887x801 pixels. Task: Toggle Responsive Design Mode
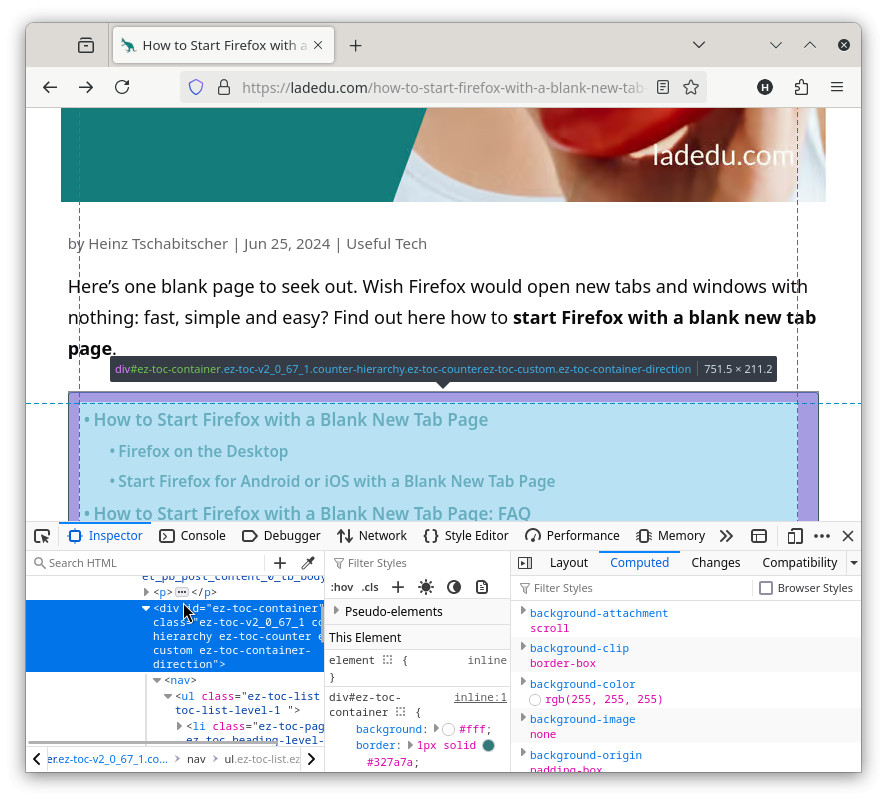click(x=795, y=536)
